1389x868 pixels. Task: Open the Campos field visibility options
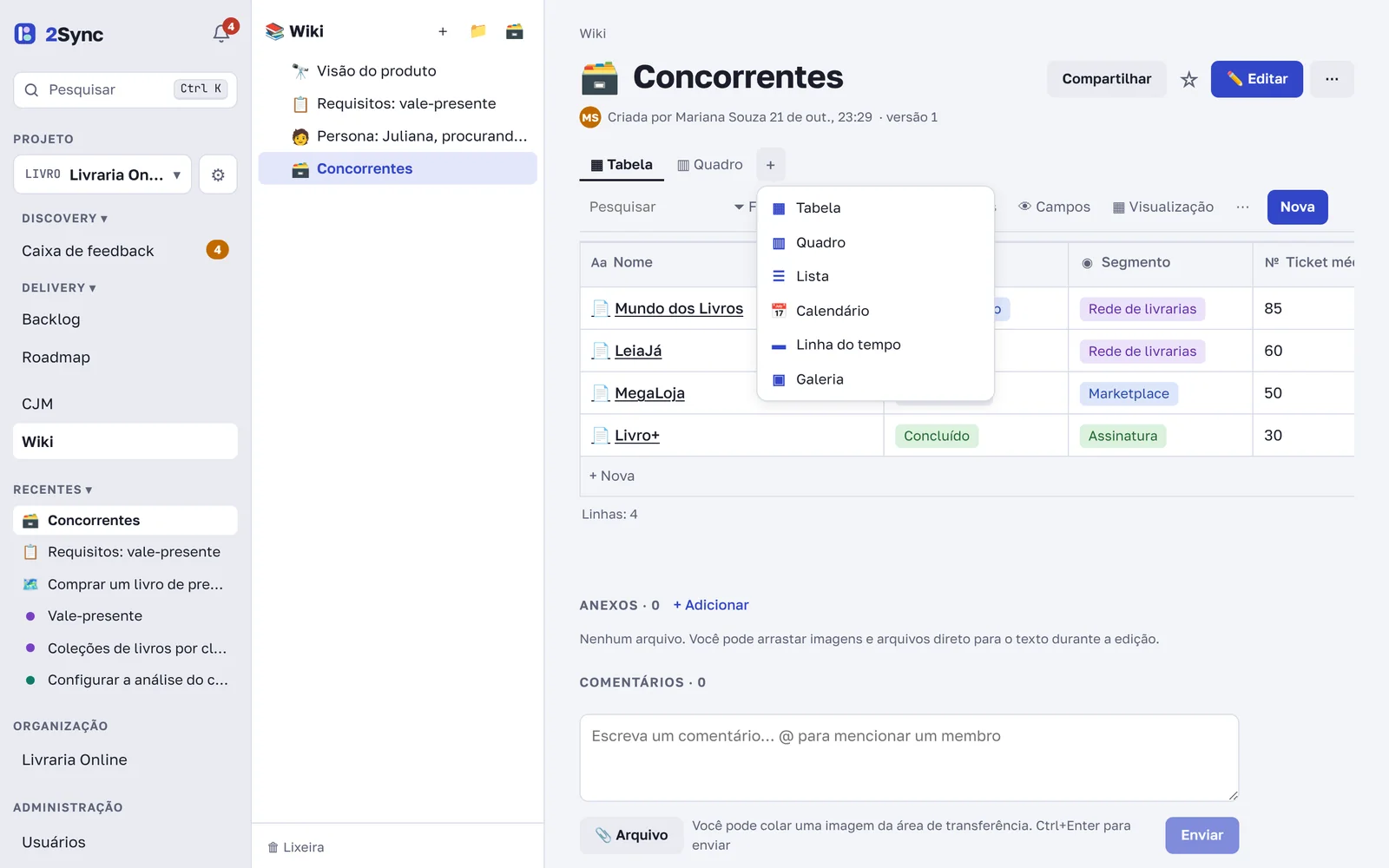(1055, 207)
